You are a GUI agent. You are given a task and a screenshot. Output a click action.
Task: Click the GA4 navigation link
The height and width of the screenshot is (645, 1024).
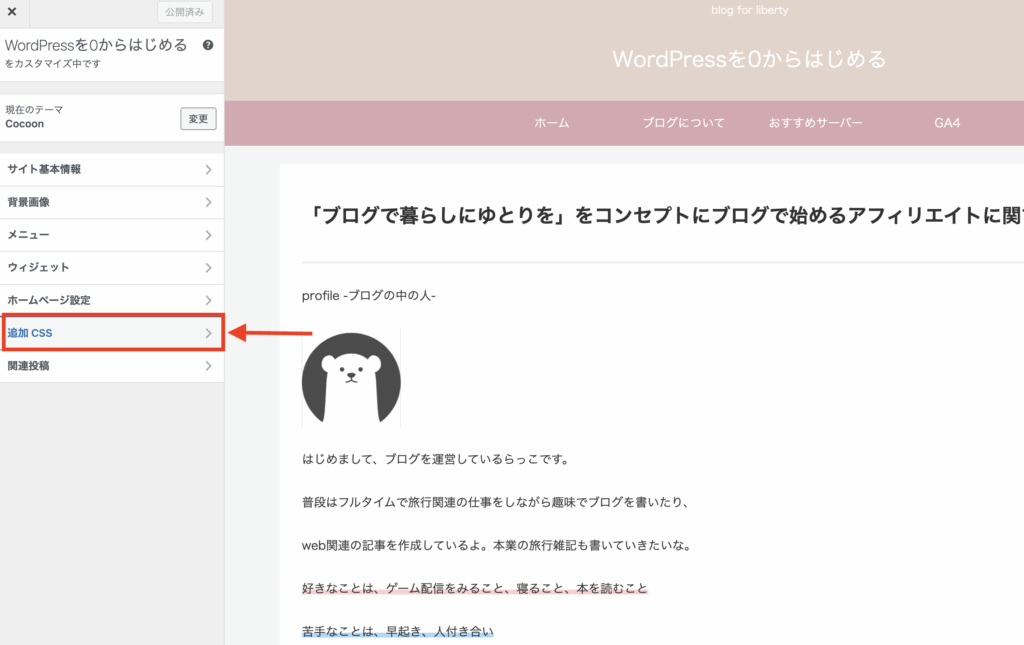tap(947, 123)
